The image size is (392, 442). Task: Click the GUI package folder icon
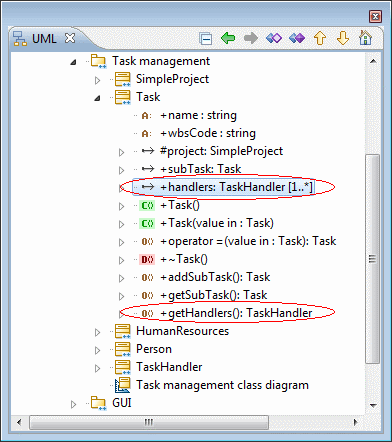tap(99, 403)
